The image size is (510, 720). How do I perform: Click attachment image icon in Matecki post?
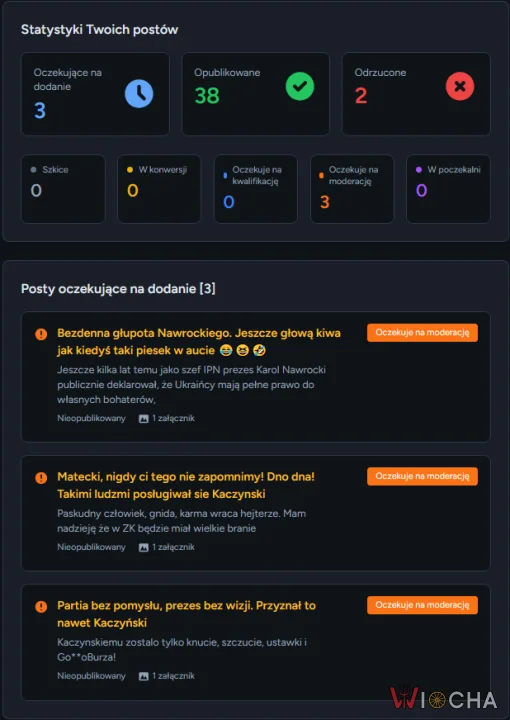144,547
